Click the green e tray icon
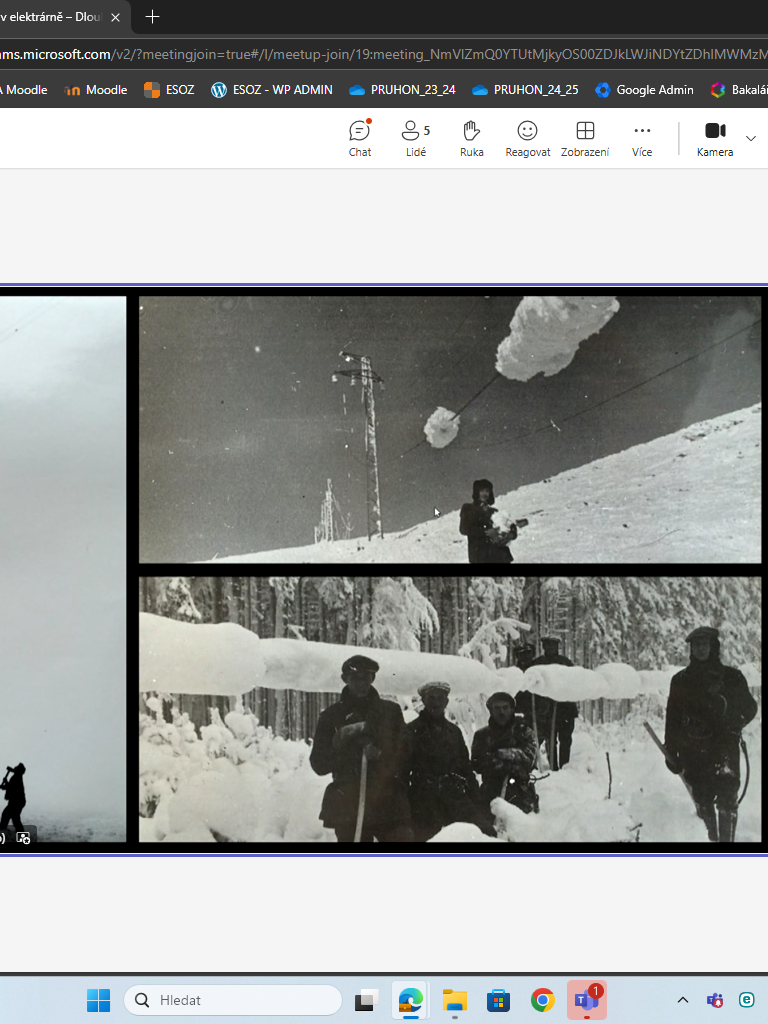The image size is (768, 1024). pos(746,1000)
